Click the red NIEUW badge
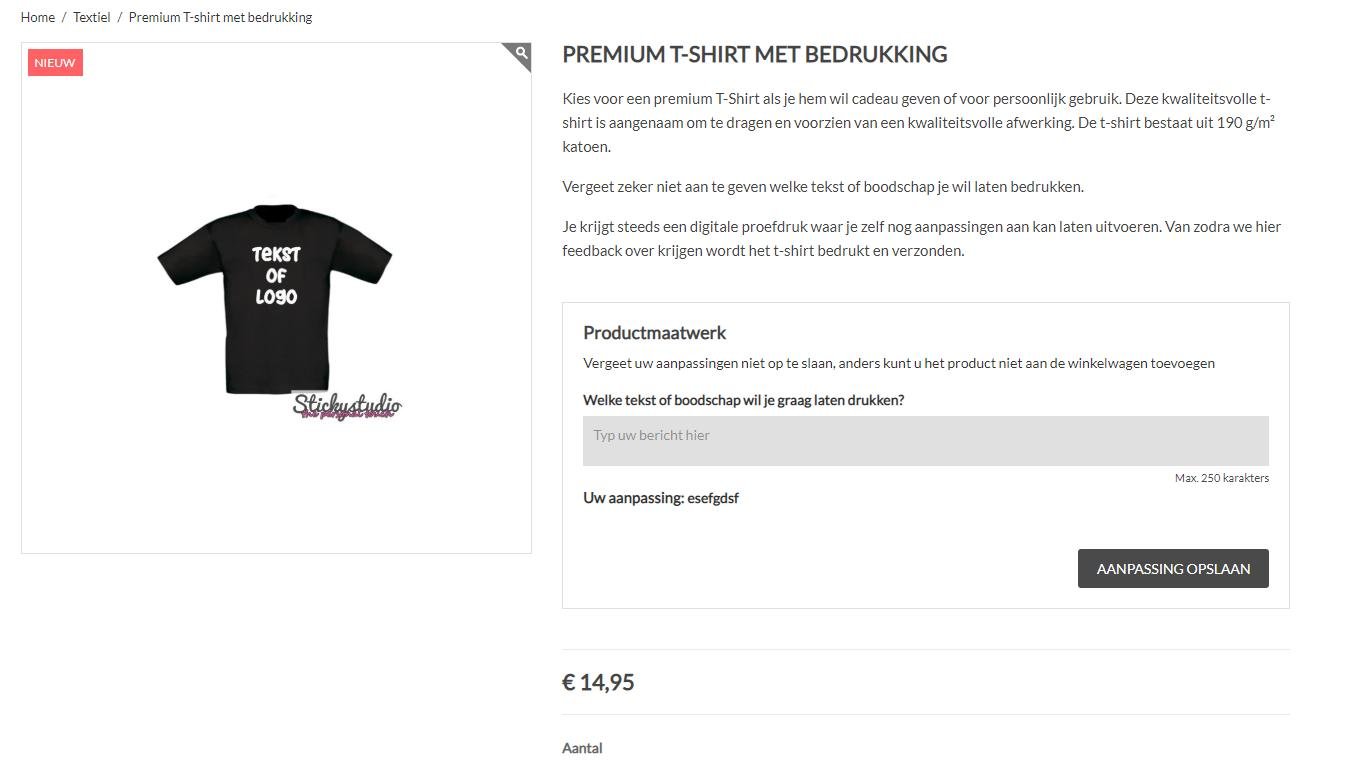 [x=55, y=63]
